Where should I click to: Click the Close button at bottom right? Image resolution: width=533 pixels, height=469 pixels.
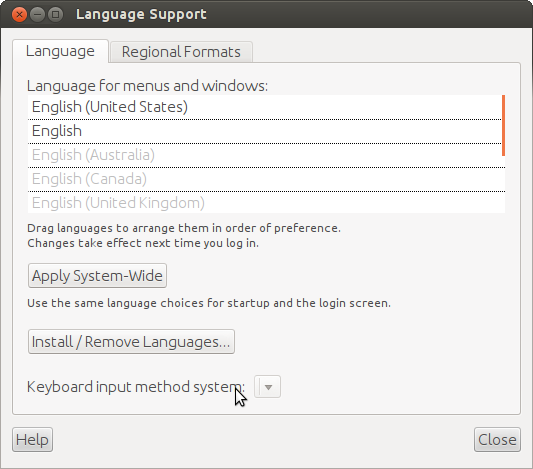[497, 439]
